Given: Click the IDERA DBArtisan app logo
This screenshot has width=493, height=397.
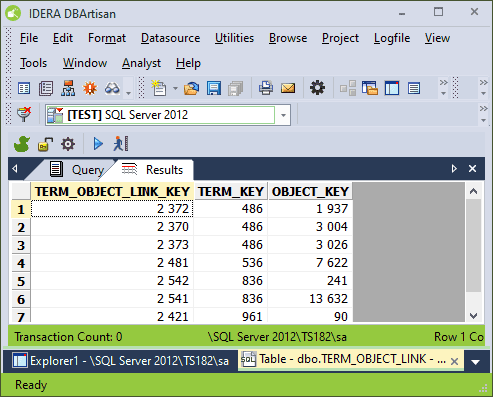Looking at the screenshot, I should point(13,14).
